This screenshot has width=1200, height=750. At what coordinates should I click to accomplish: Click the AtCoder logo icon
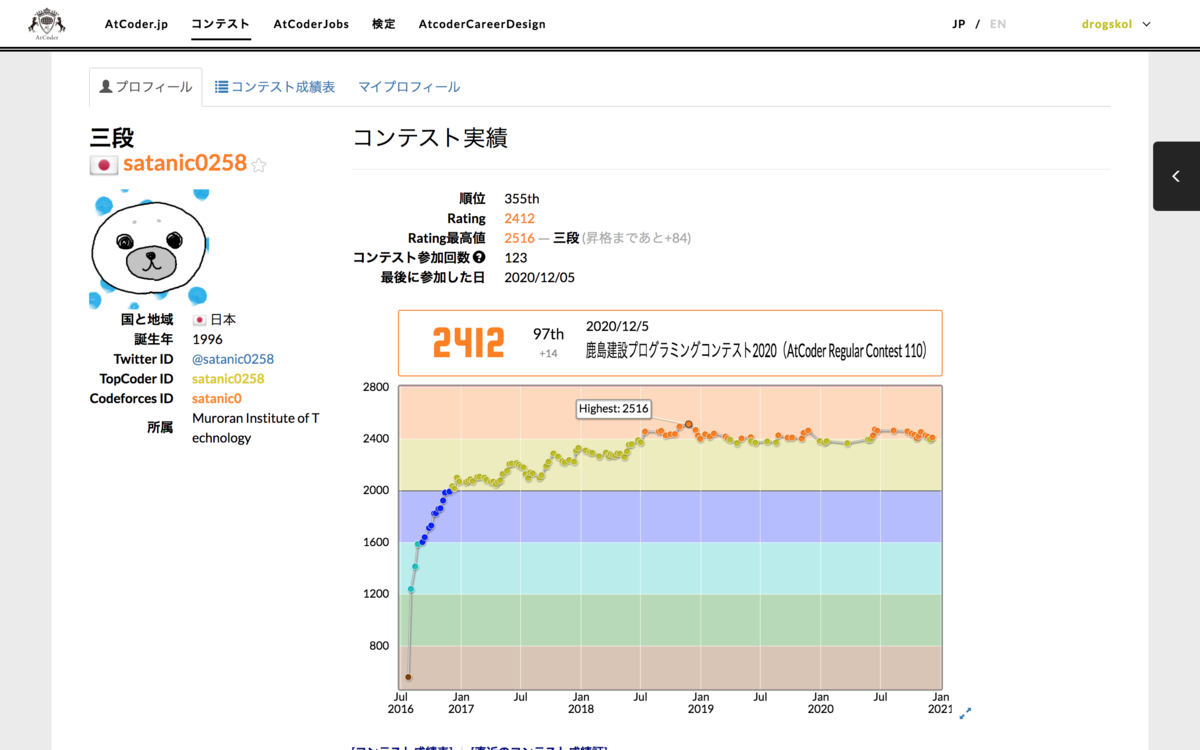coord(46,24)
